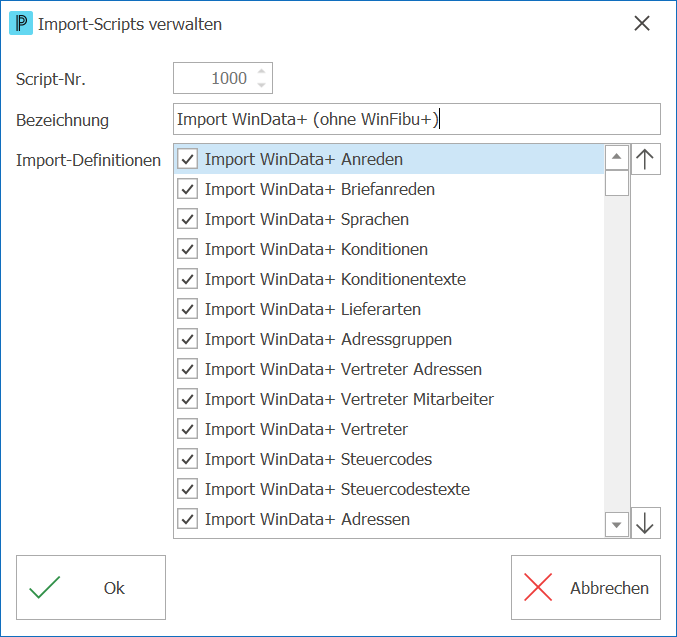Uncheck Import WinData+ Steuercodes checkbox
The image size is (677, 637).
[188, 459]
